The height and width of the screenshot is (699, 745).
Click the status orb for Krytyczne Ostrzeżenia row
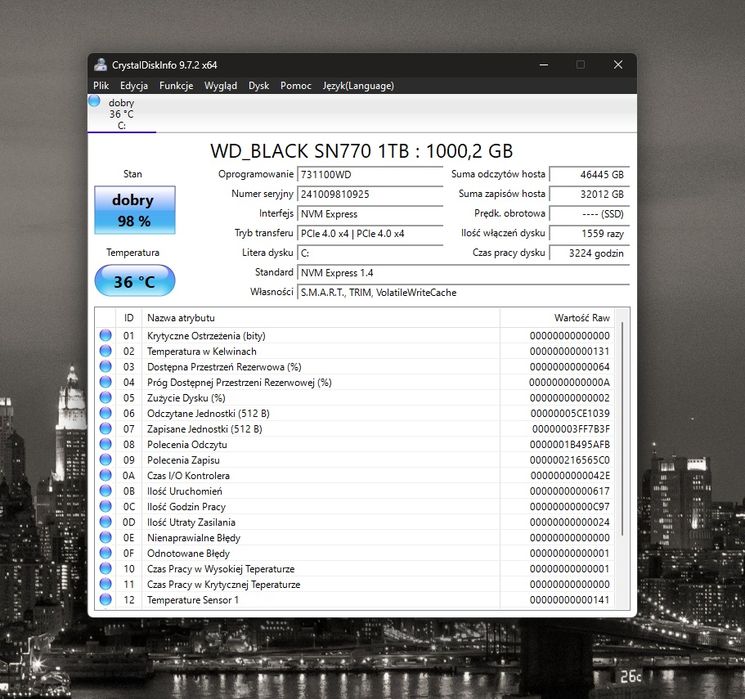pos(105,335)
